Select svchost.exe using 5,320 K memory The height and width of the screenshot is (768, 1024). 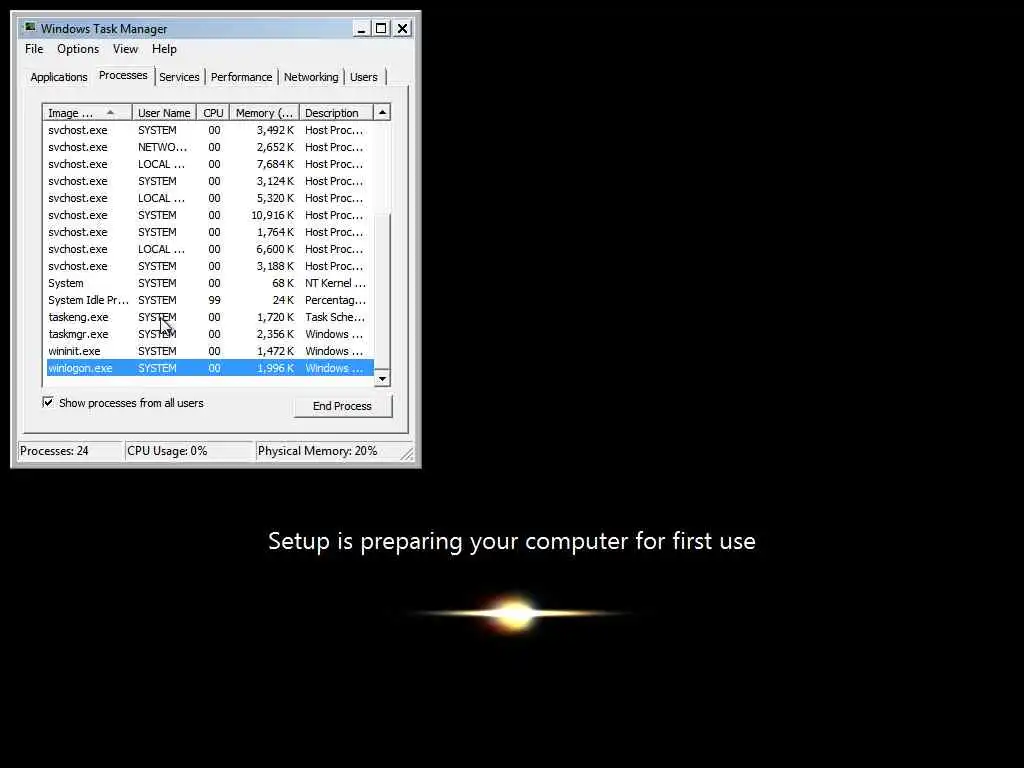(210, 199)
